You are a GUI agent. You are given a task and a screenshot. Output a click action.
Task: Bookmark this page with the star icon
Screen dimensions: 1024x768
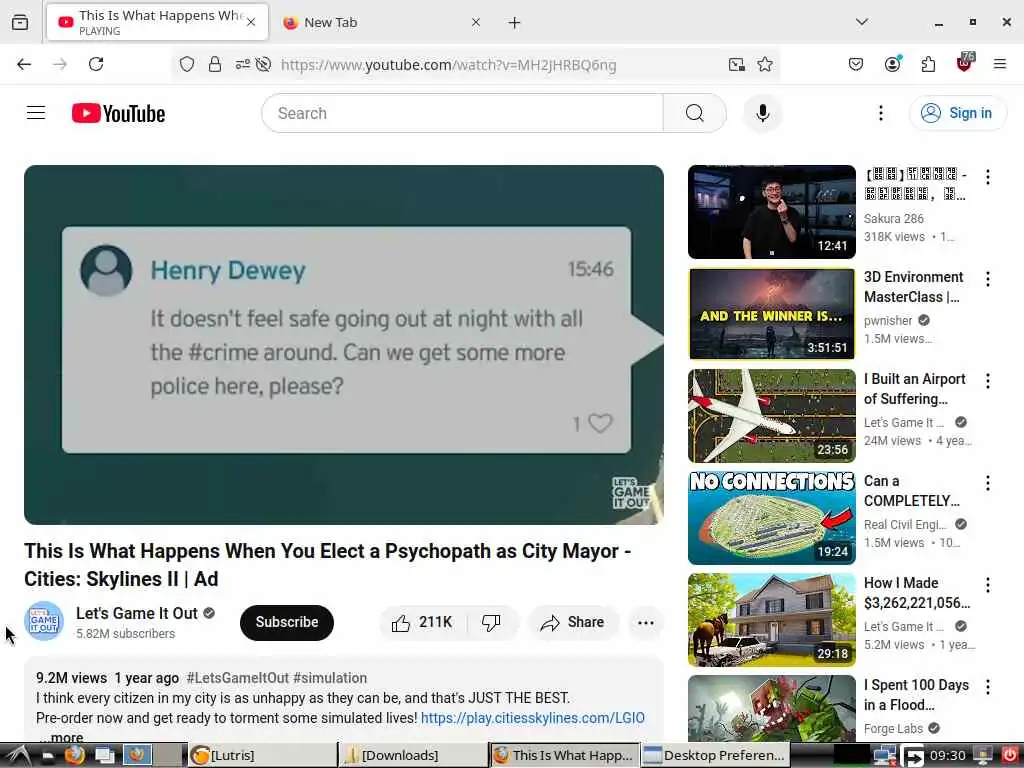pos(765,64)
